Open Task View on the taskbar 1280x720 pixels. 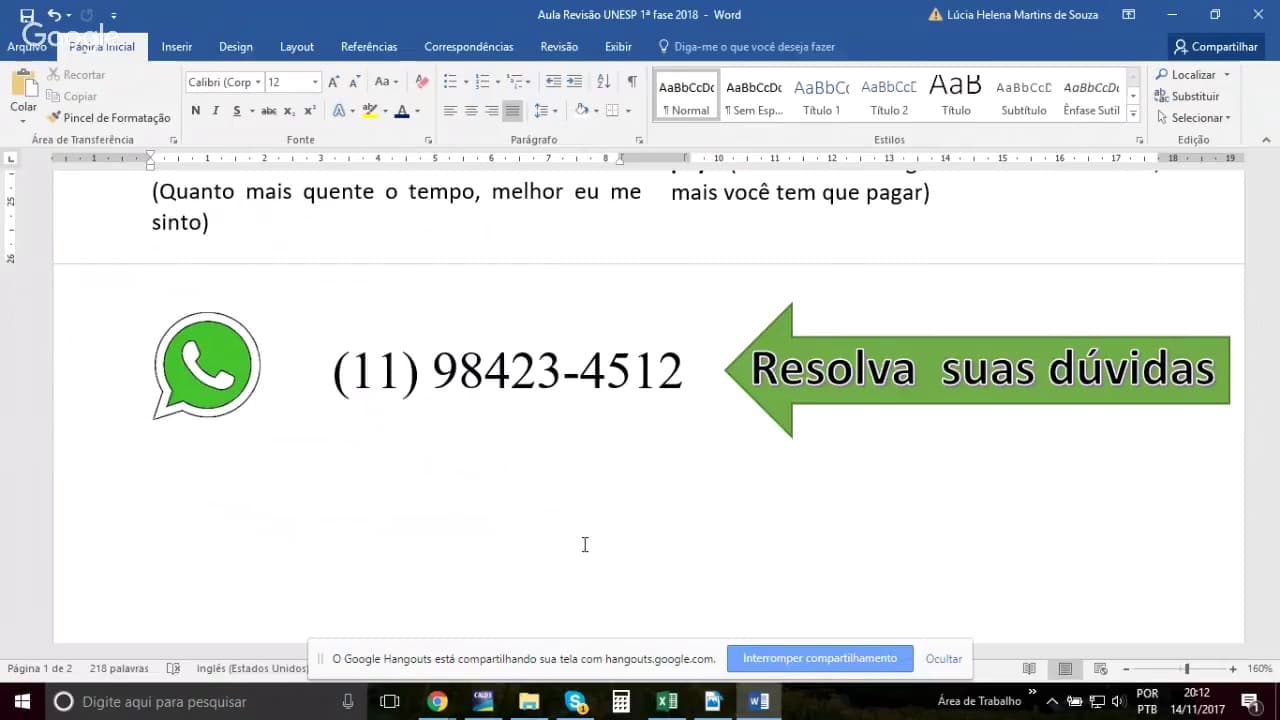[x=390, y=701]
